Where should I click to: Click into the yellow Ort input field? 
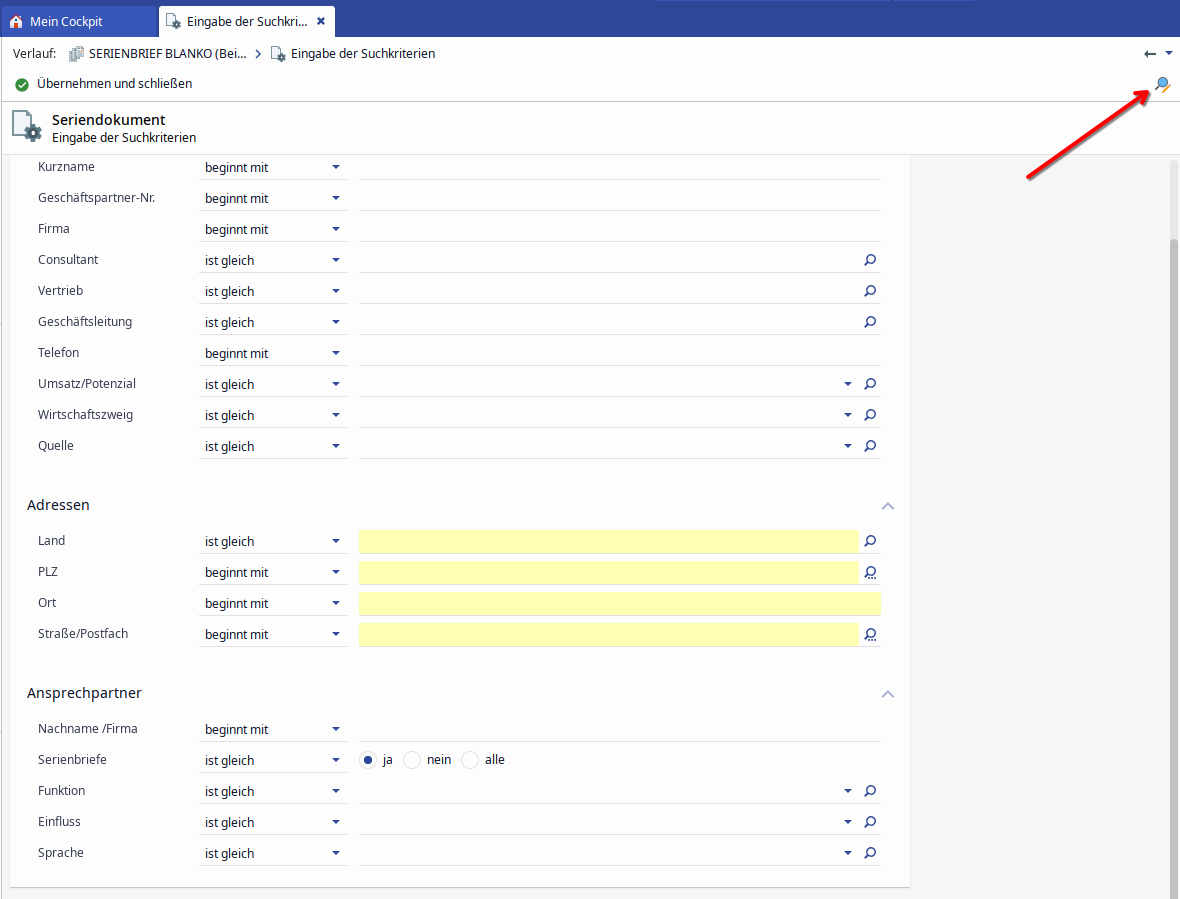(x=619, y=603)
